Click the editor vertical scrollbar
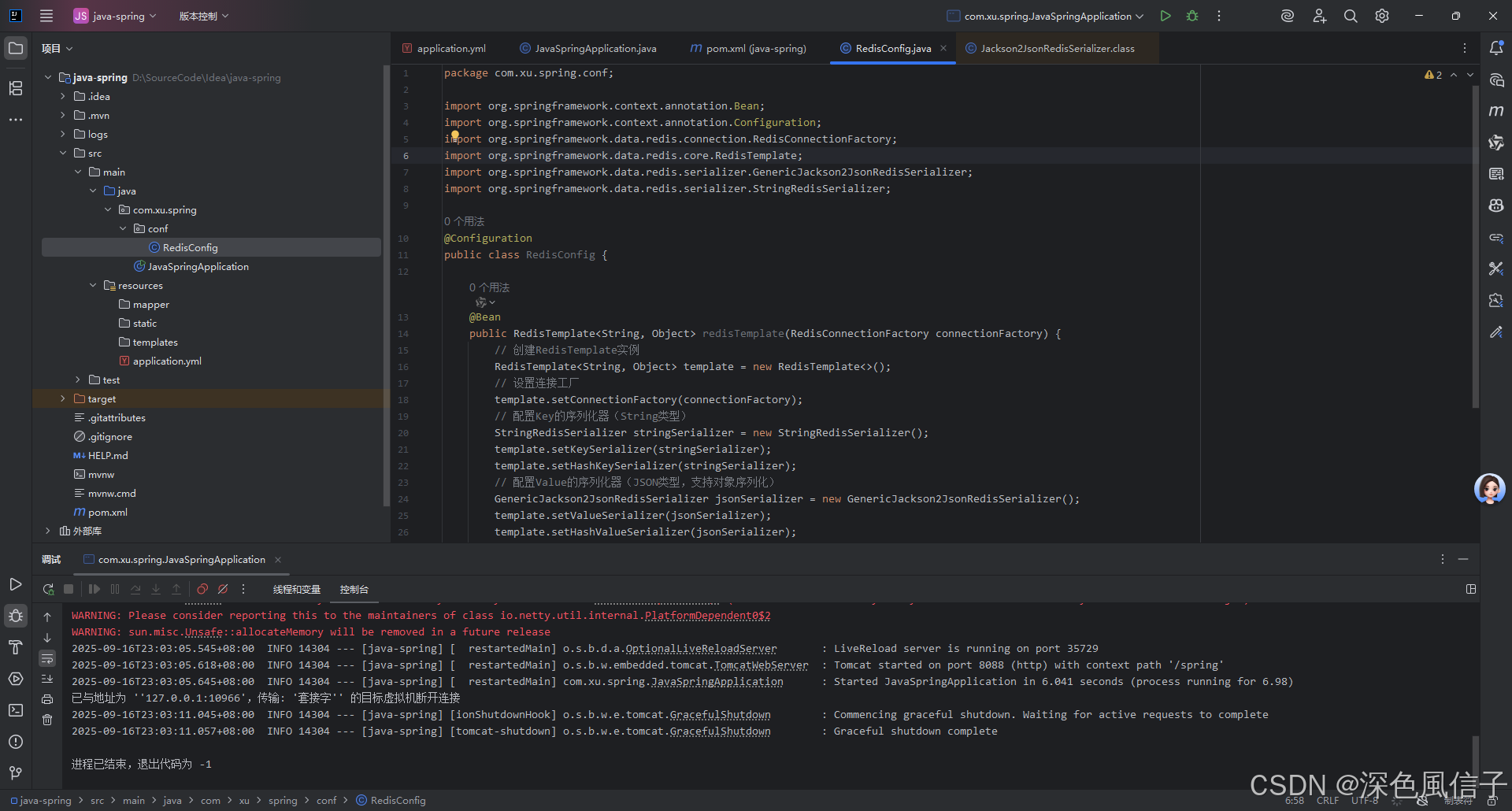 tap(1475, 247)
